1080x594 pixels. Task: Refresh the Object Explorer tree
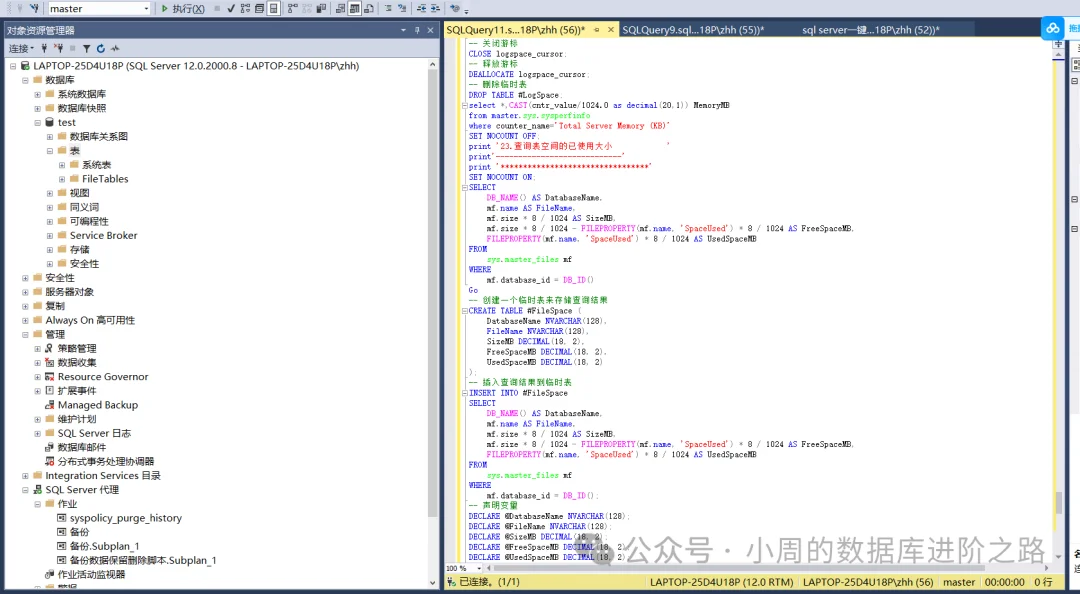tap(101, 48)
